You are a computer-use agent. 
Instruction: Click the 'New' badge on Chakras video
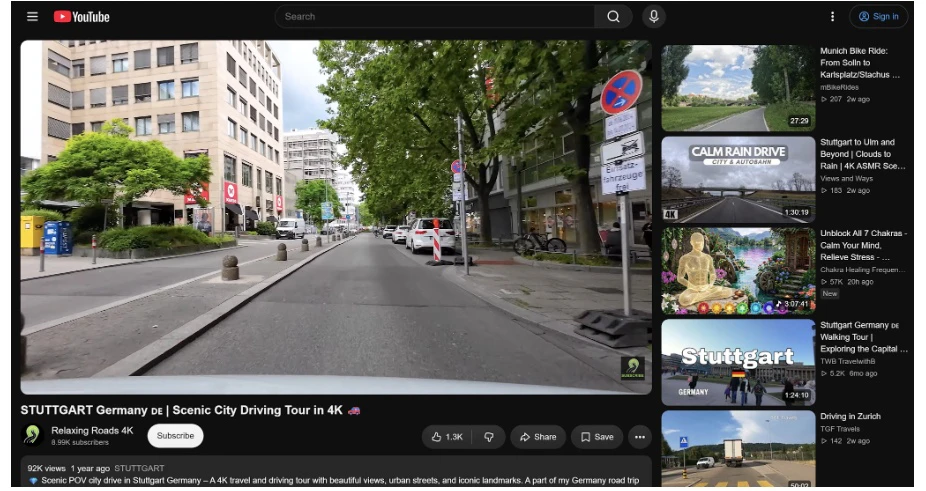point(830,294)
